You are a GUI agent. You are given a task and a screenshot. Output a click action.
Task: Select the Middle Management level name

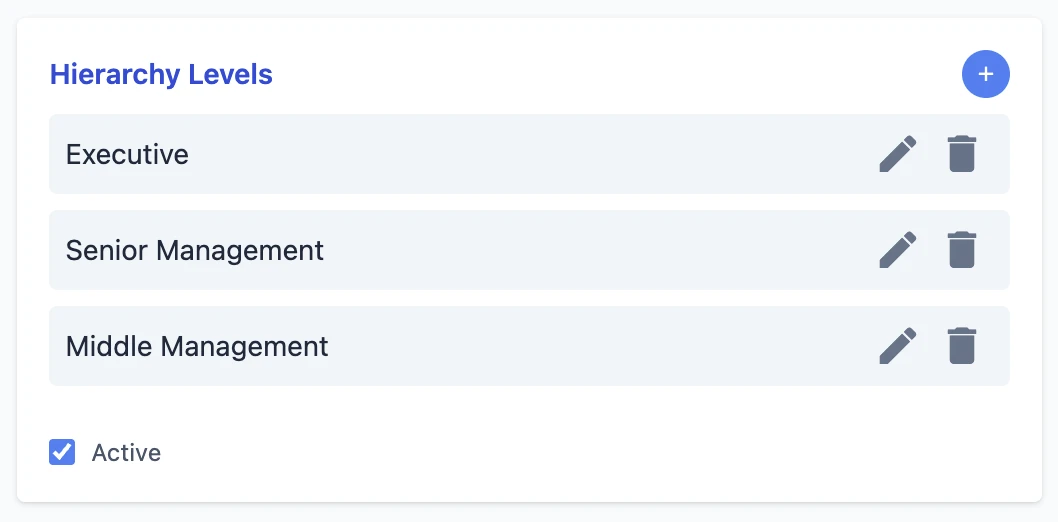click(x=197, y=347)
